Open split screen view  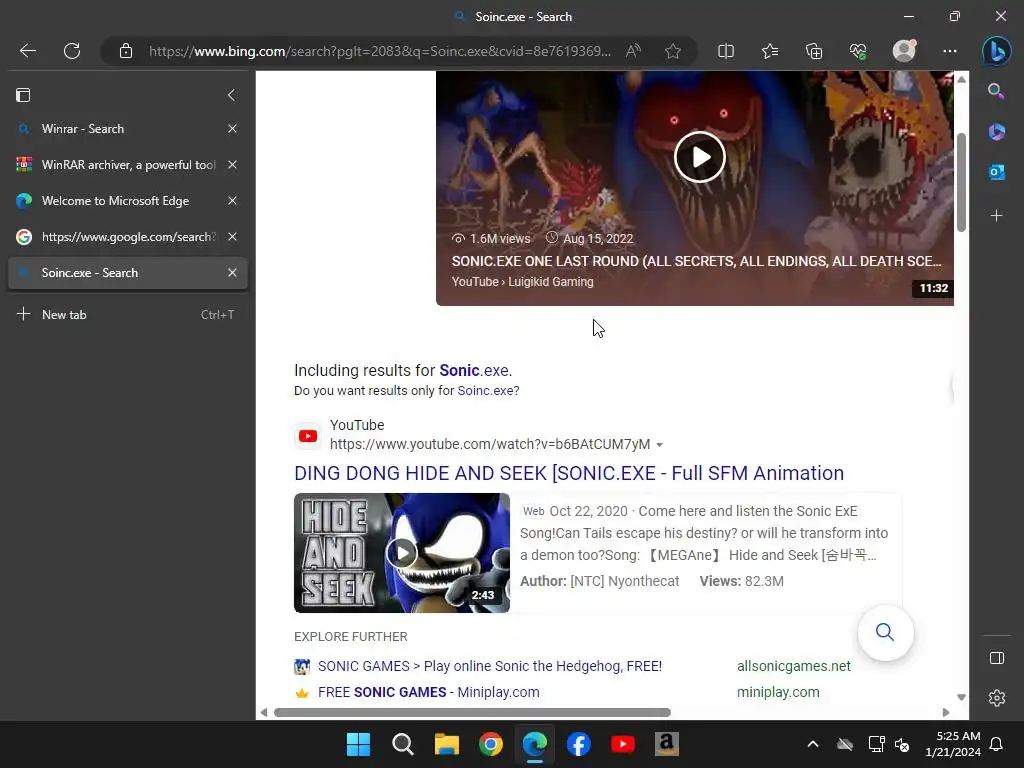pos(726,51)
